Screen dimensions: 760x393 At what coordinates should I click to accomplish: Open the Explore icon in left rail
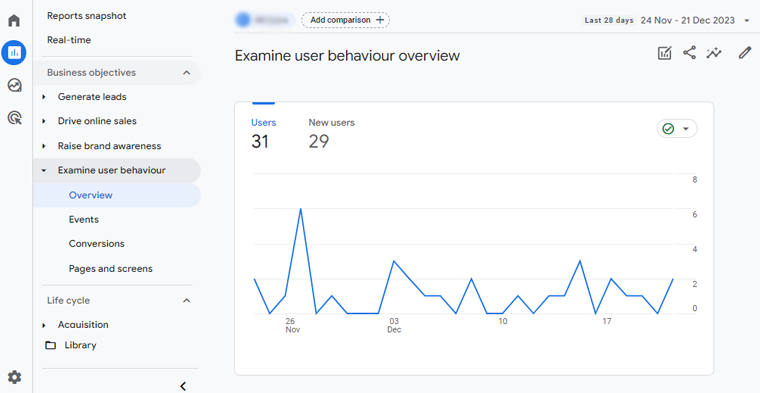[15, 86]
